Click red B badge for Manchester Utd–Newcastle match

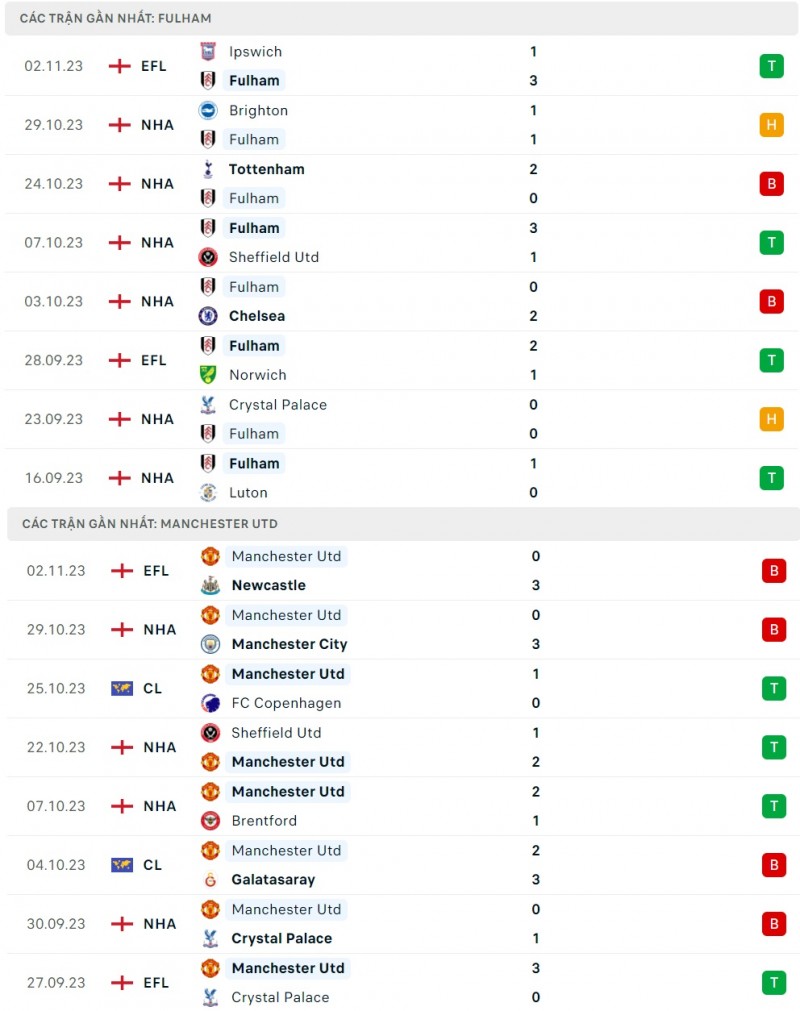tap(773, 571)
